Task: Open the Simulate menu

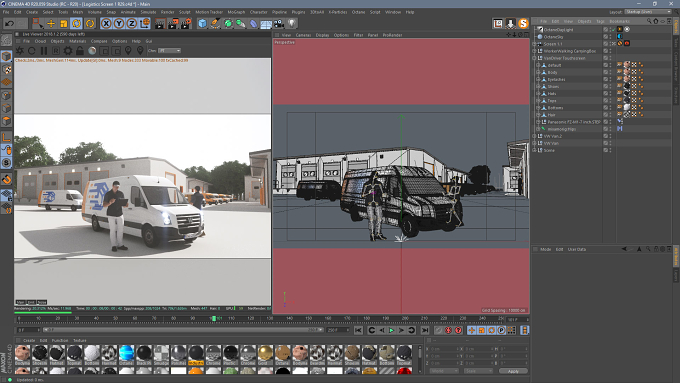Action: 148,12
